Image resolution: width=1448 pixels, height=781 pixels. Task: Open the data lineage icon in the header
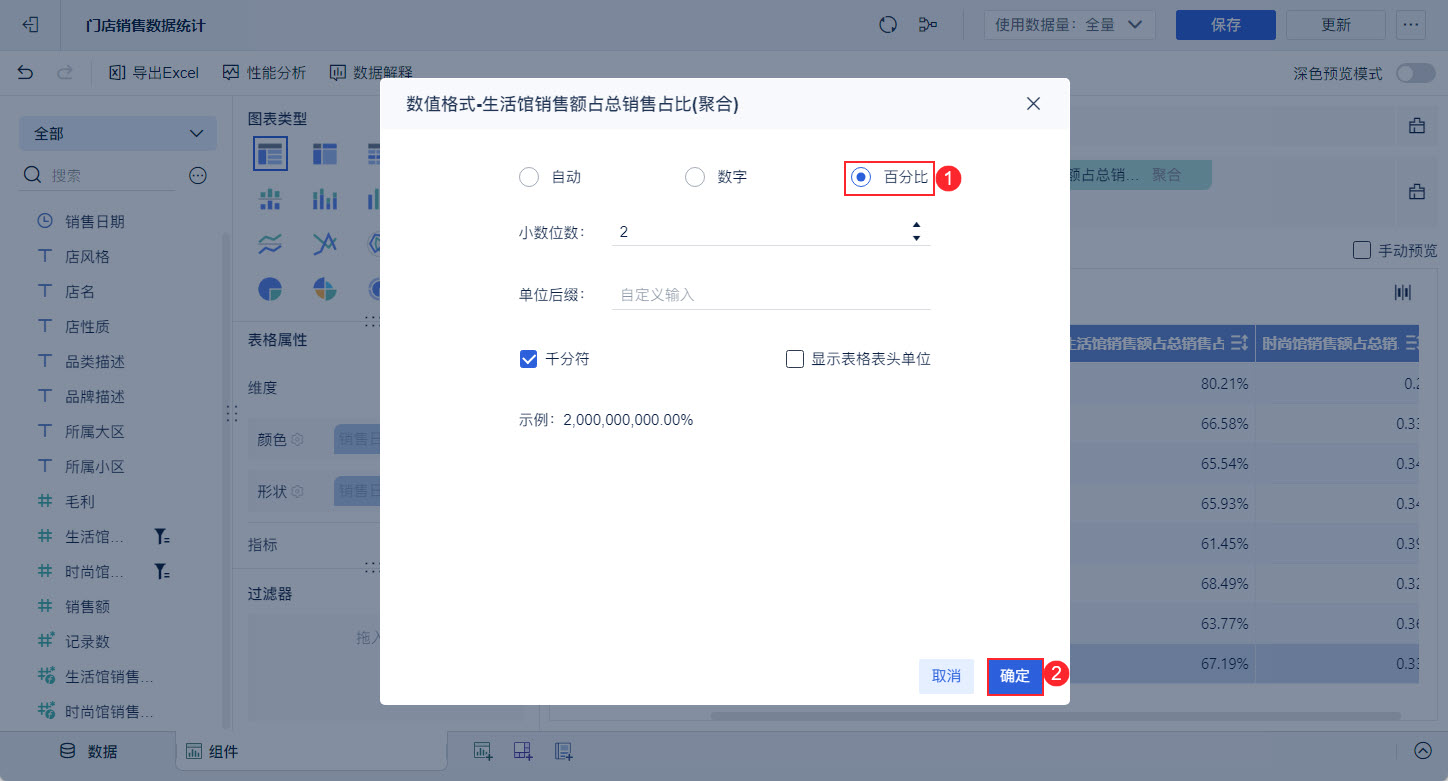pos(928,25)
